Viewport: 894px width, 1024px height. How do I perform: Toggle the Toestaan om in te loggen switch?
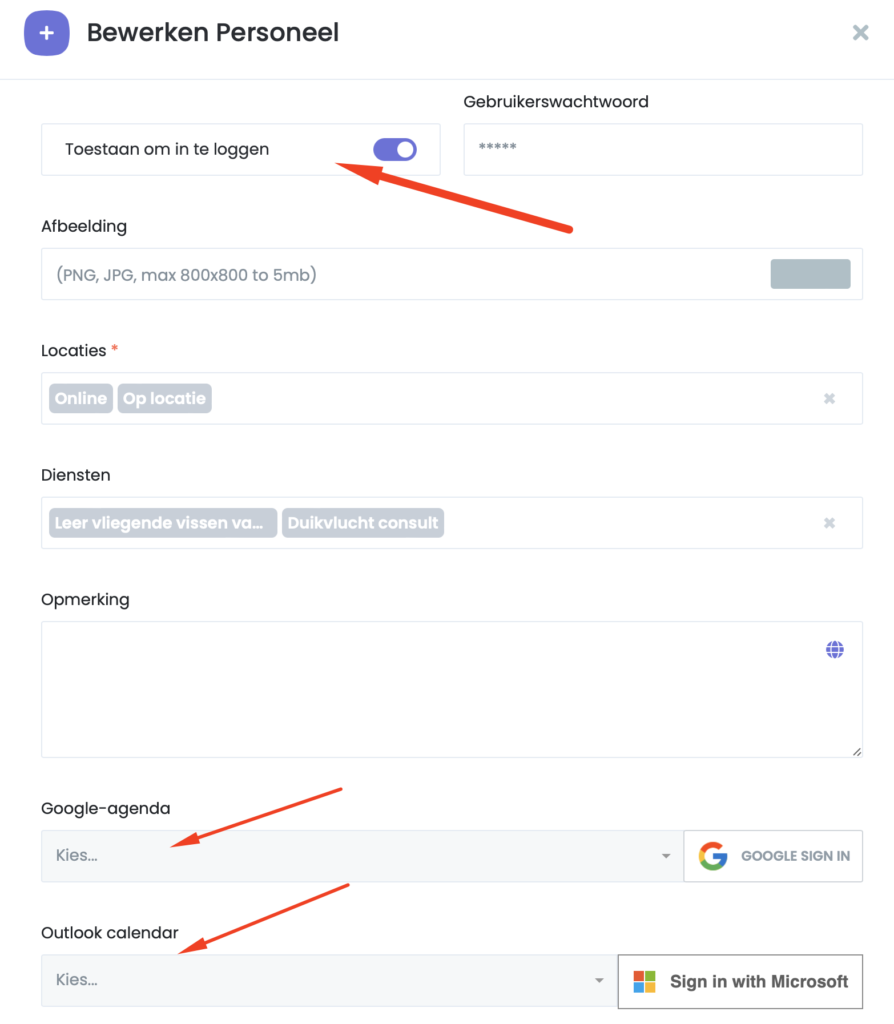point(395,150)
